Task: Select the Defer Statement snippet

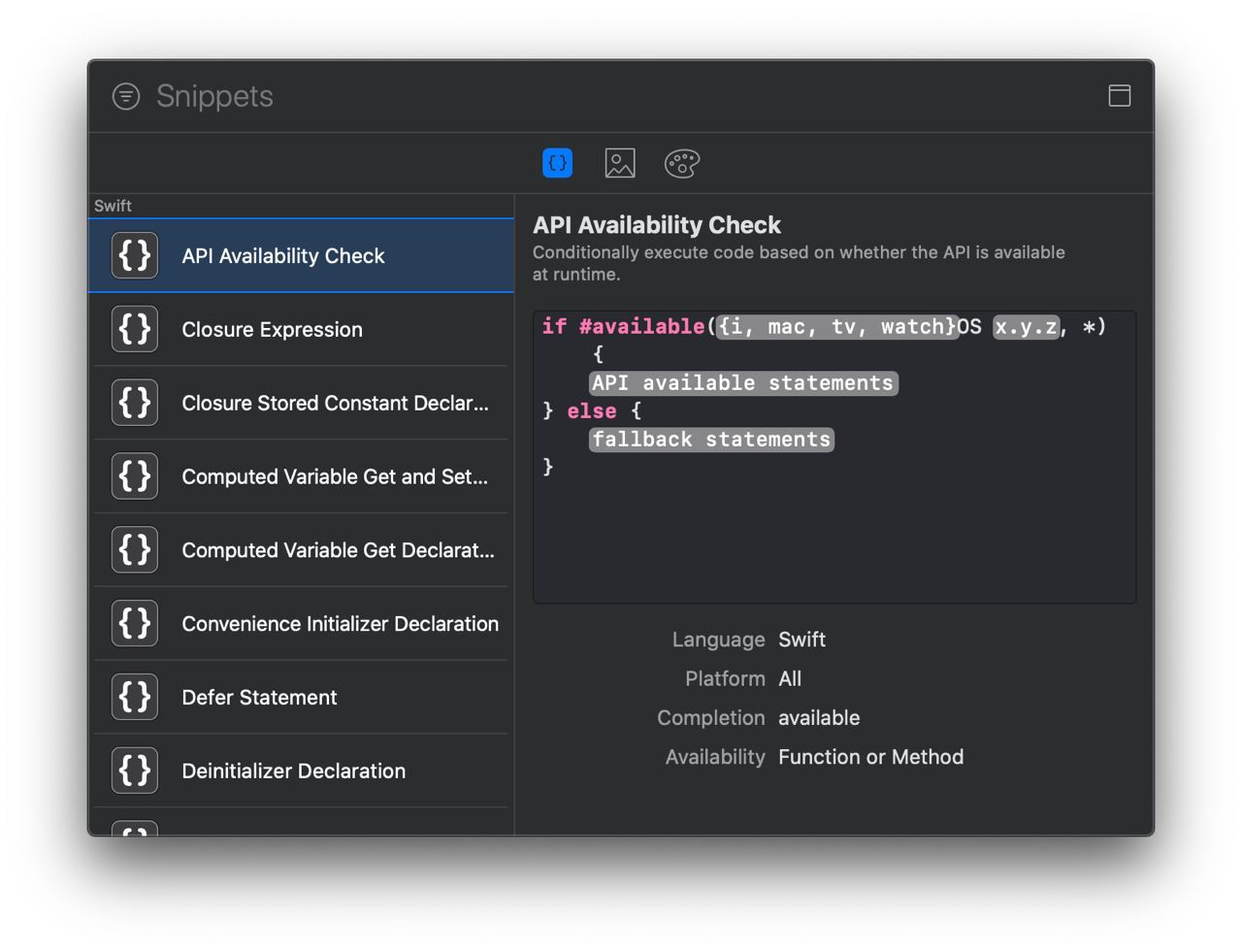Action: point(301,697)
